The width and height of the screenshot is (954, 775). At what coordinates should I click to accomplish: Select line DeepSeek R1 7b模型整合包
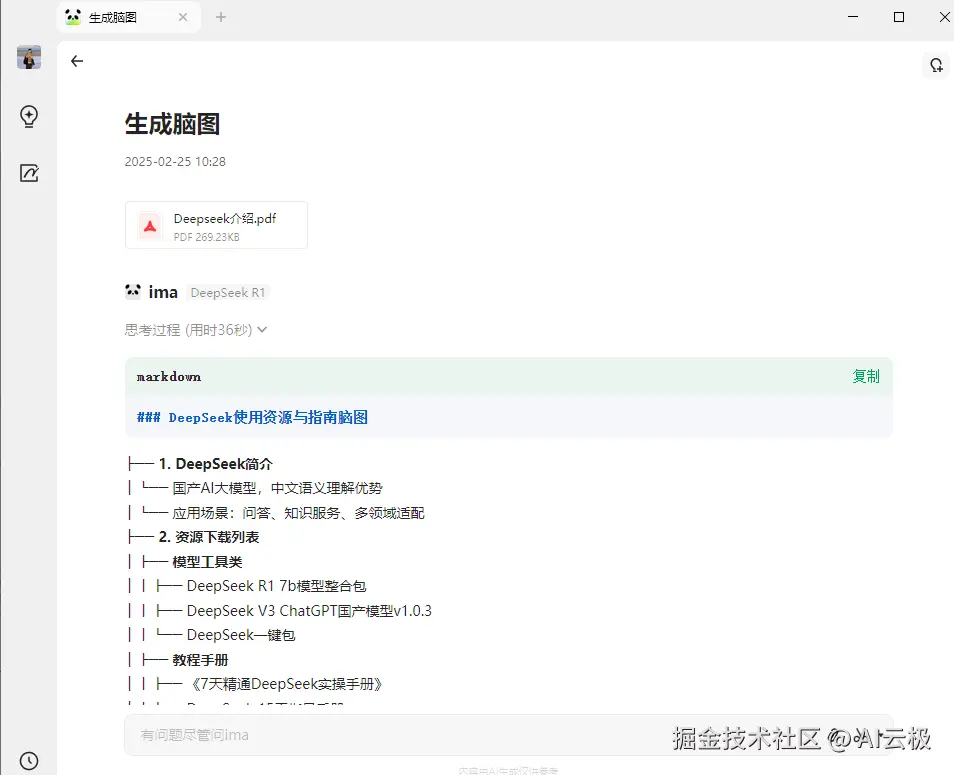276,586
